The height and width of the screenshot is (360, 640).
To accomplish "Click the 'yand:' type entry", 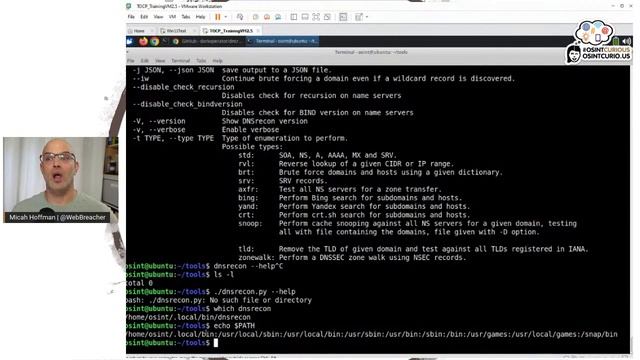I will (248, 206).
